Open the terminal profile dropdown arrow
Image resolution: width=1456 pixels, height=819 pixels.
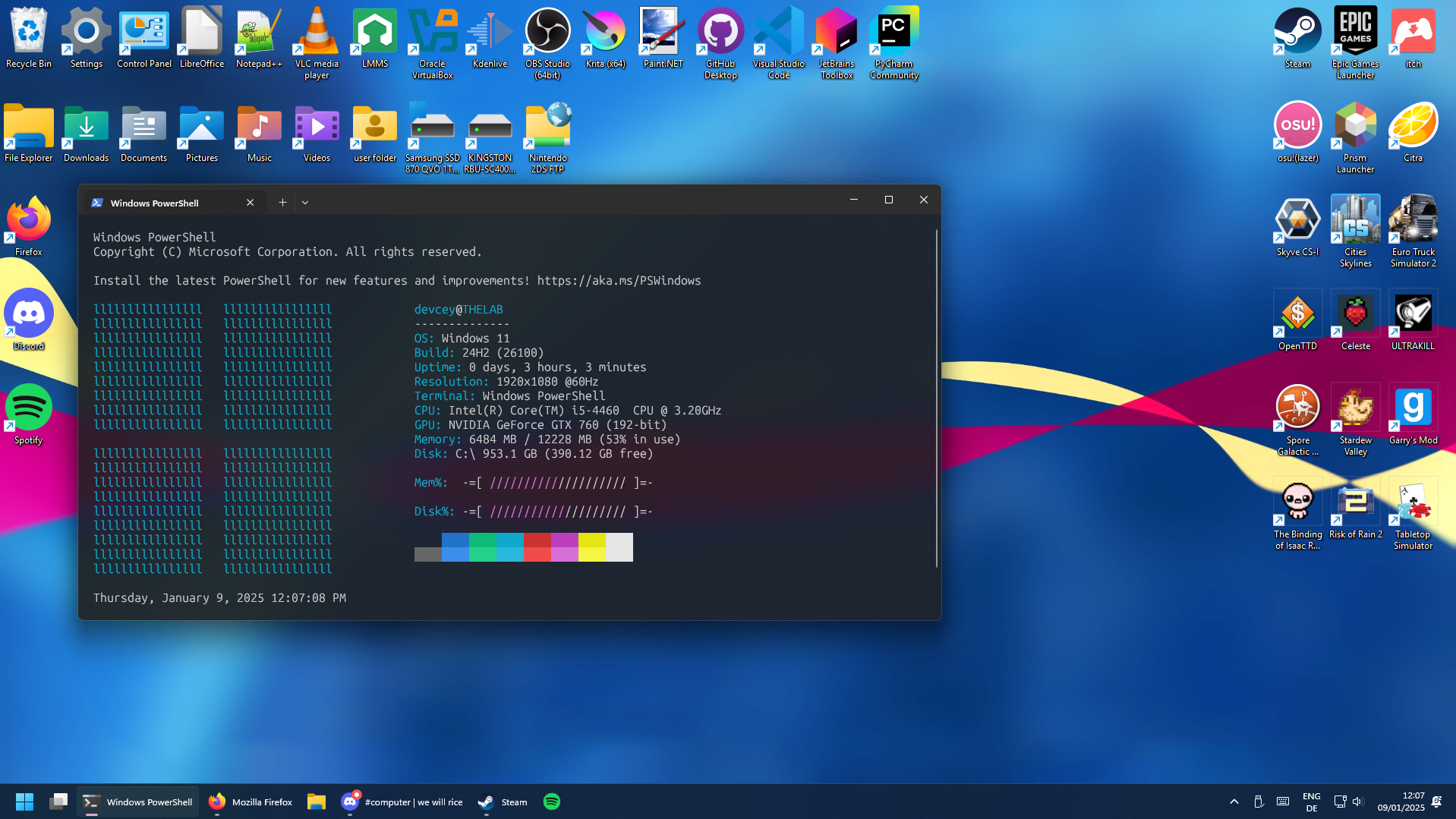(305, 203)
